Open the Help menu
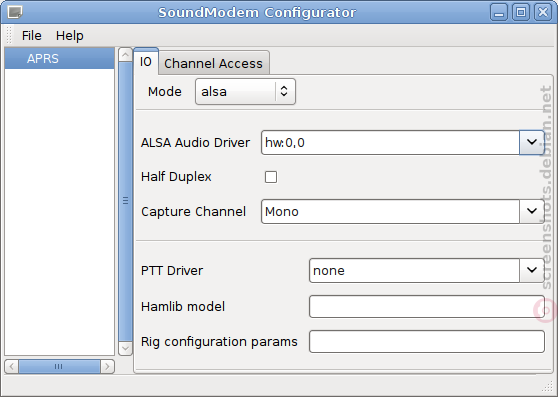Viewport: 558px width, 397px height. click(x=69, y=36)
